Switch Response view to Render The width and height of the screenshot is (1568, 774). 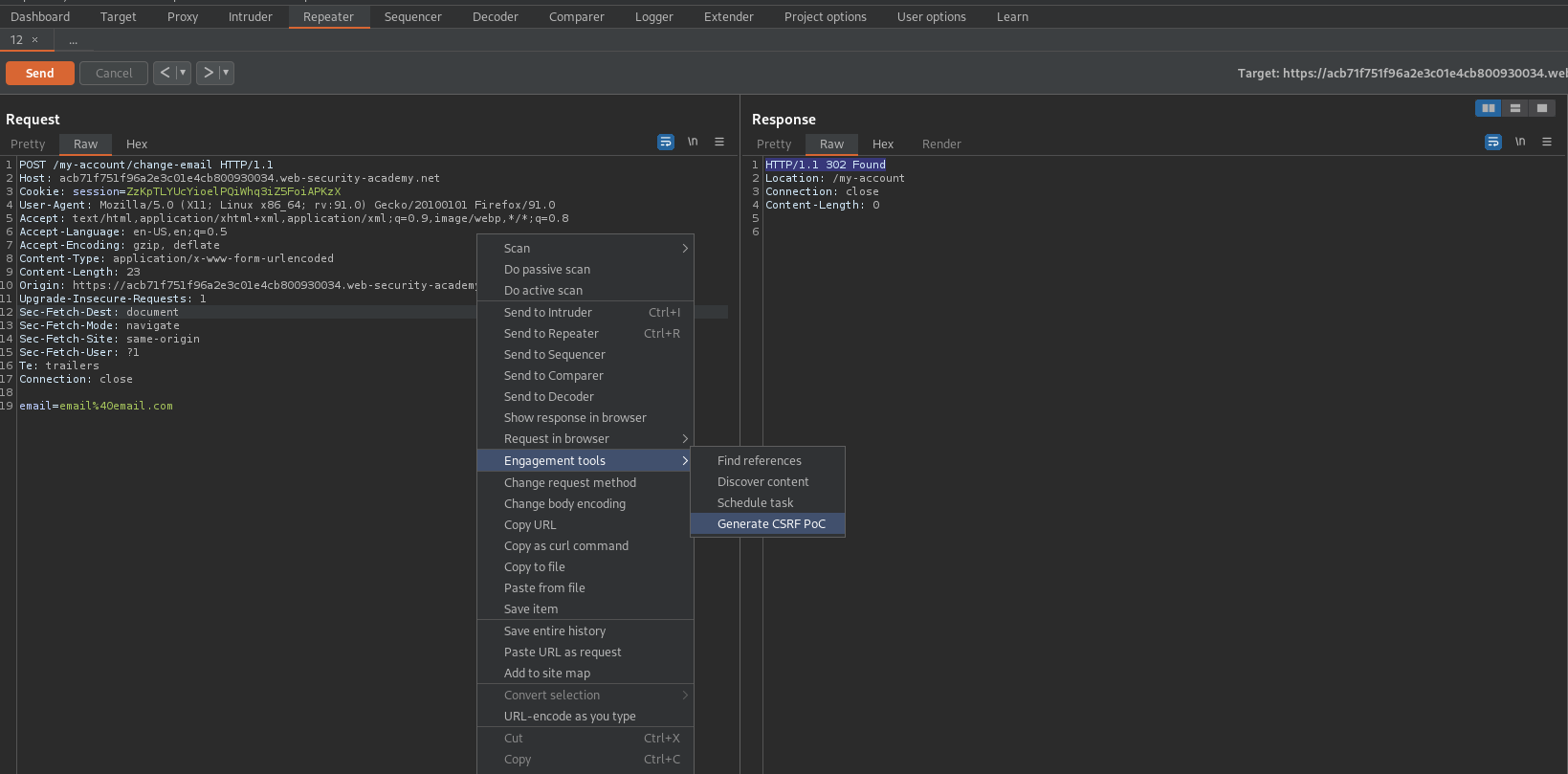coord(941,144)
